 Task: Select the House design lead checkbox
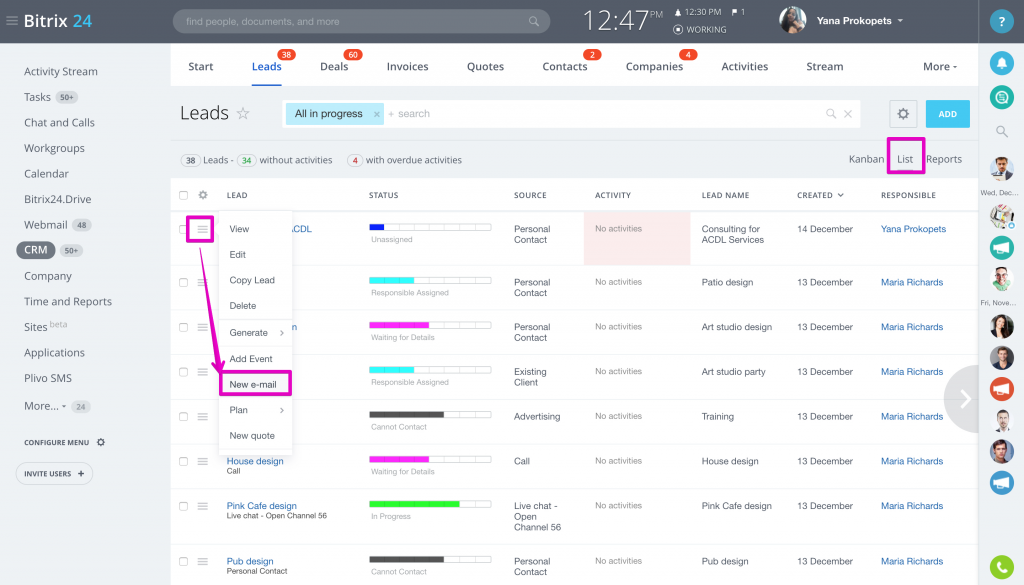(184, 462)
